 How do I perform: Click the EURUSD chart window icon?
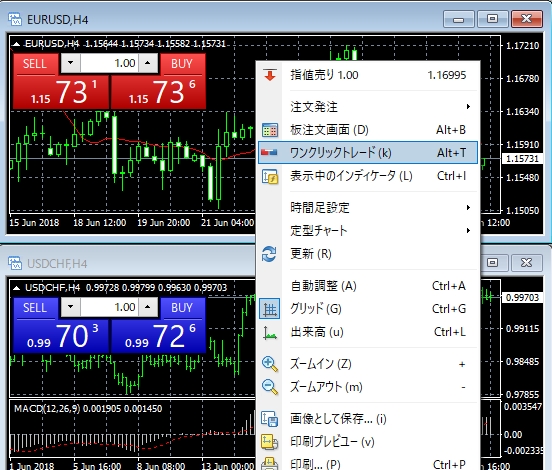click(x=15, y=19)
